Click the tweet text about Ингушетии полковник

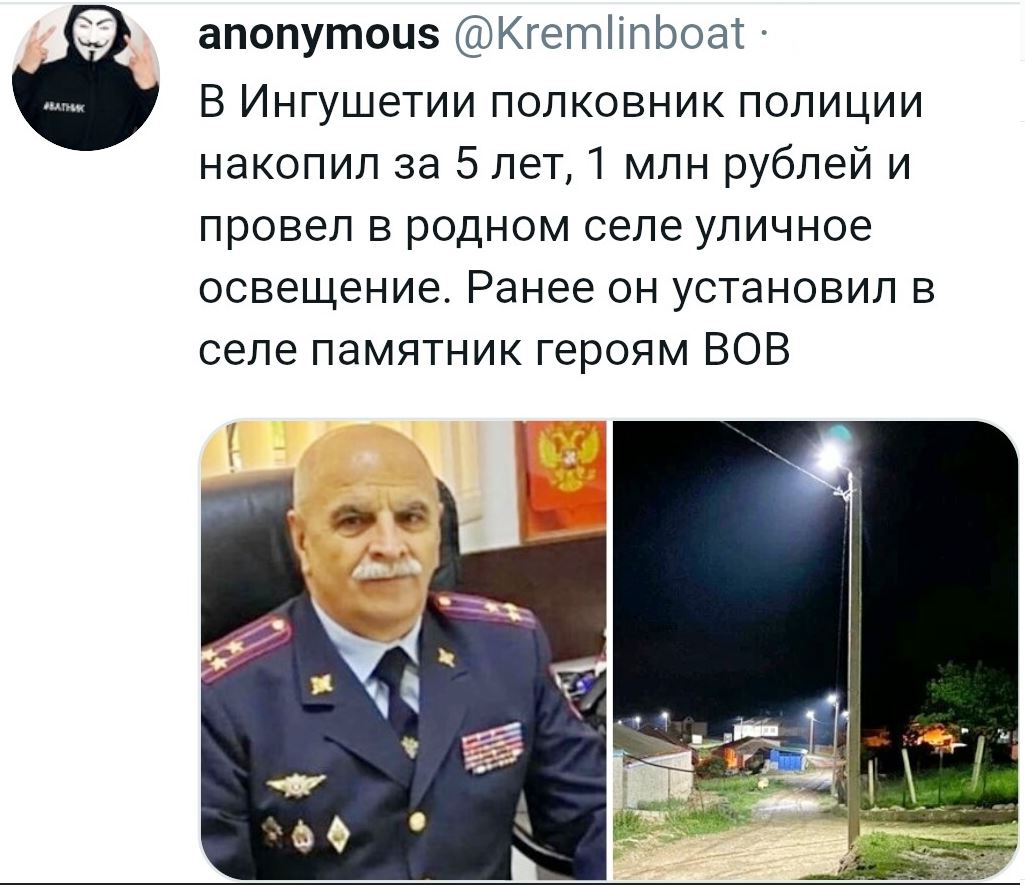pyautogui.click(x=566, y=225)
